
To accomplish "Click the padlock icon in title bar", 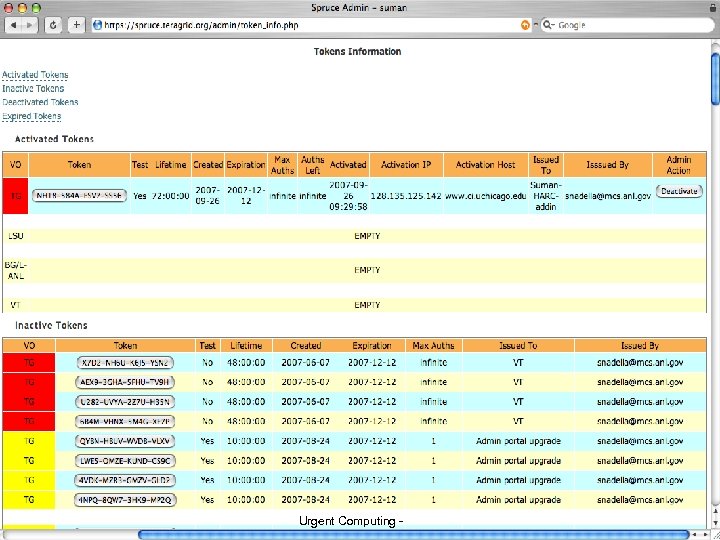I will (711, 8).
